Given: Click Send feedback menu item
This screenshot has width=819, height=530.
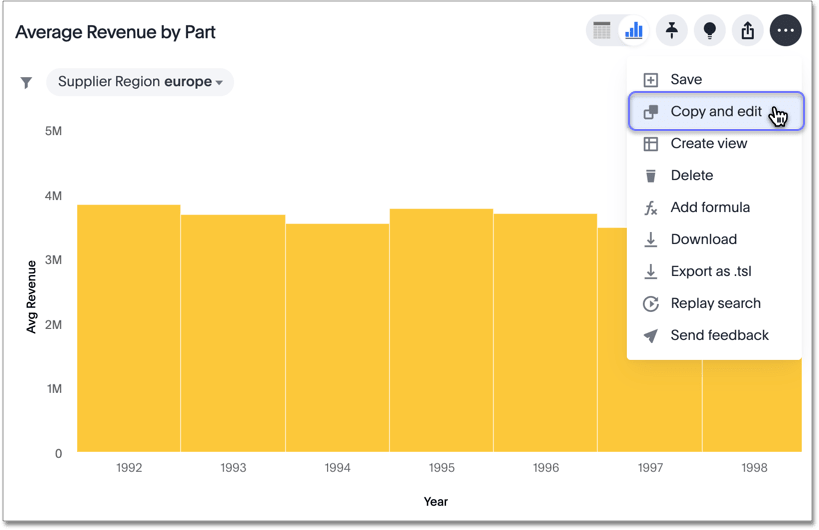Looking at the screenshot, I should [x=719, y=336].
